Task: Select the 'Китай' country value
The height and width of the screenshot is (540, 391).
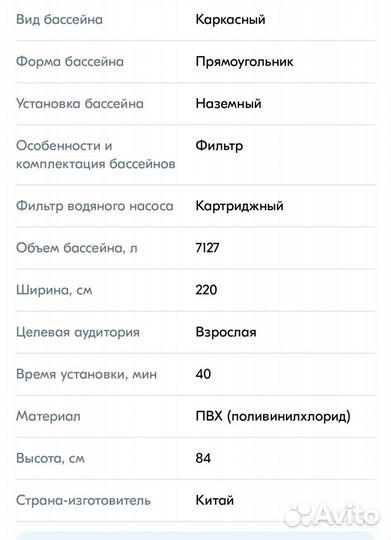Action: tap(215, 500)
